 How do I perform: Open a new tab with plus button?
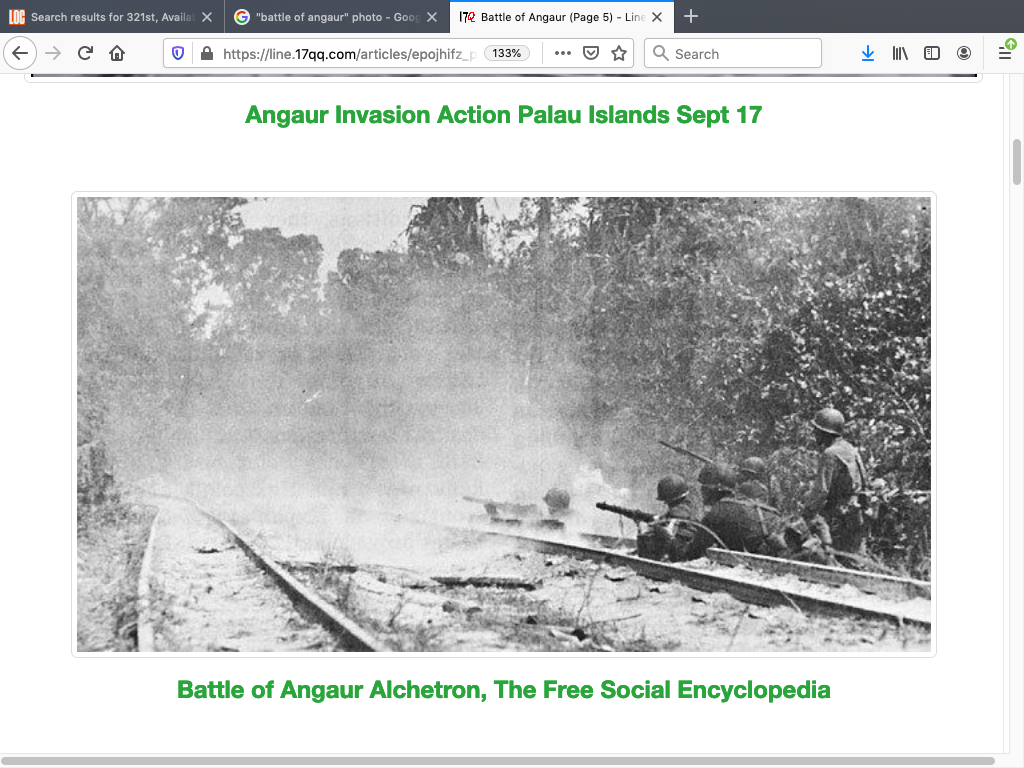click(x=691, y=17)
